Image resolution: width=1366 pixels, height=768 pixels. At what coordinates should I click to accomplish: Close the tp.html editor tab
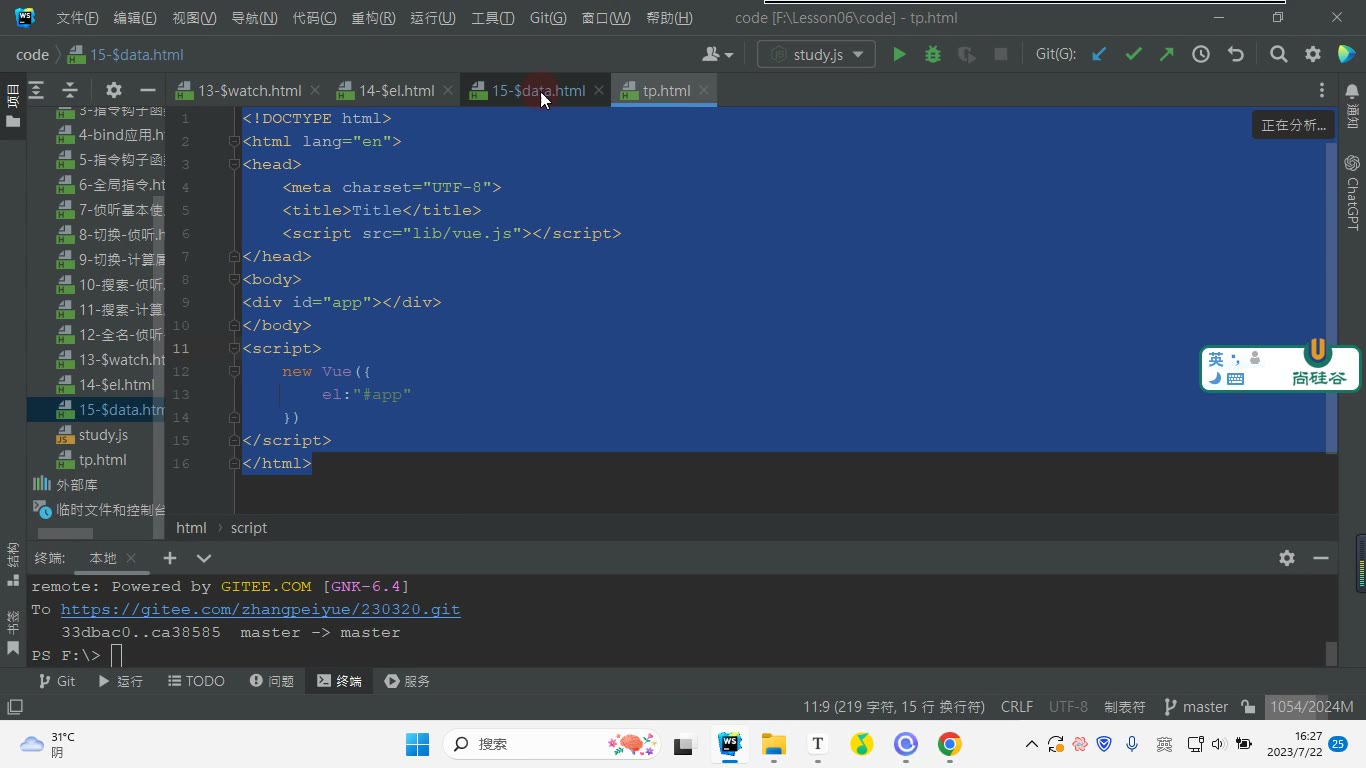tap(704, 90)
